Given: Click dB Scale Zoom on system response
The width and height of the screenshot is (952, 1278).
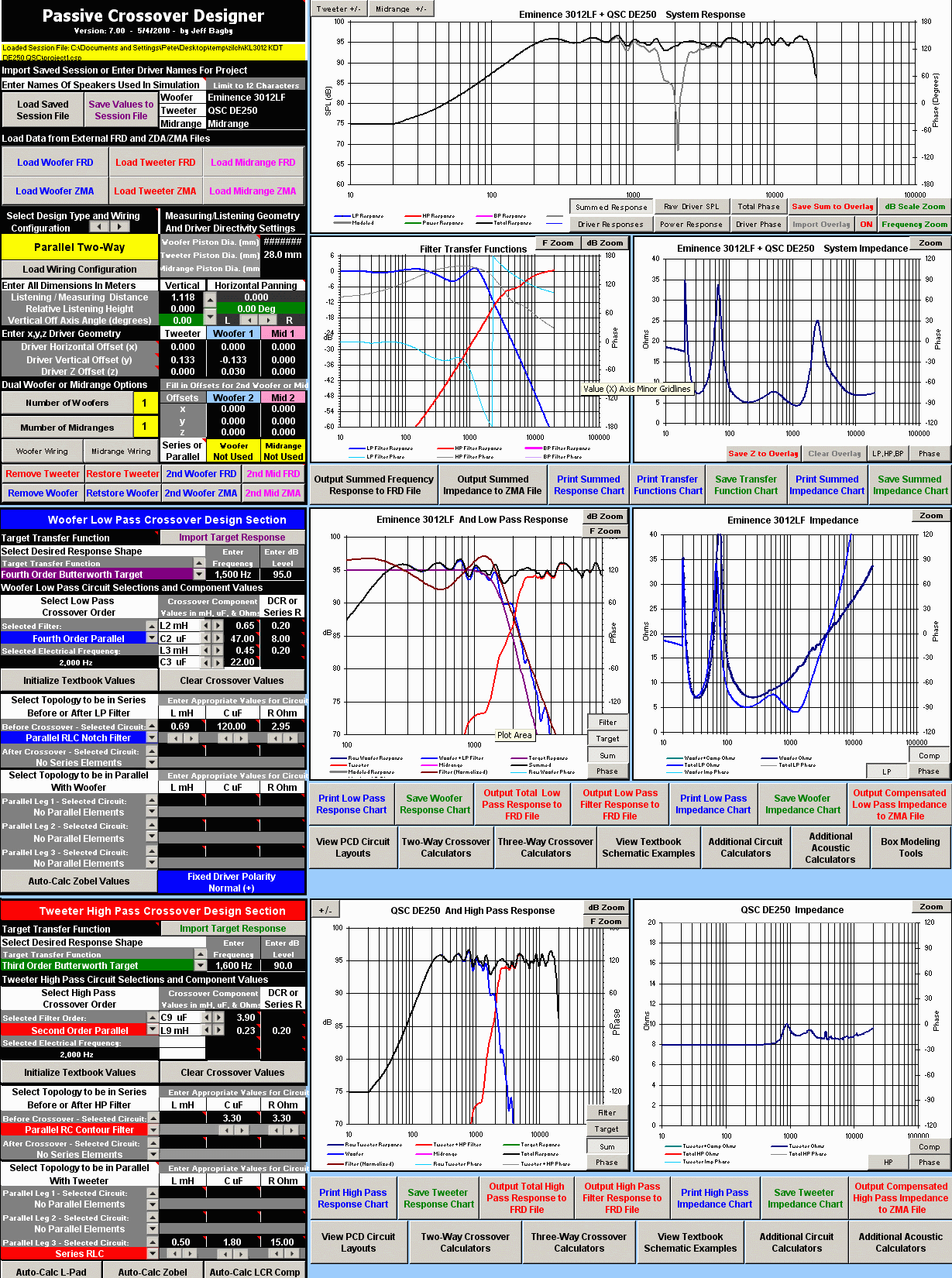Looking at the screenshot, I should tap(915, 206).
